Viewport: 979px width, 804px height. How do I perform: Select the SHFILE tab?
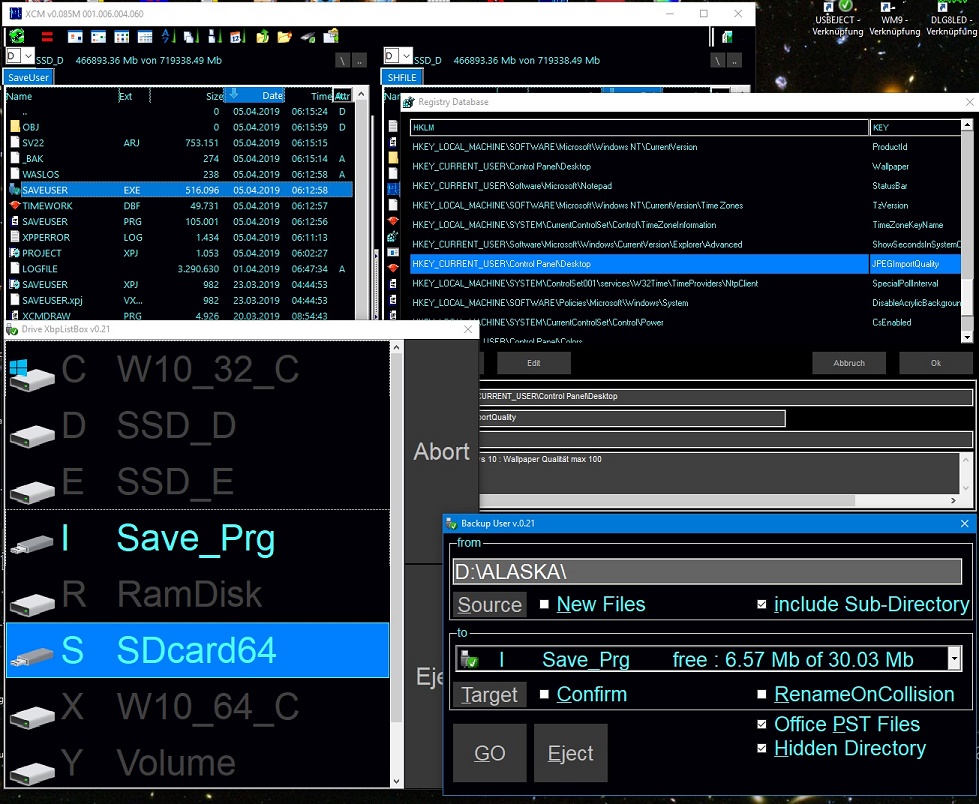click(x=402, y=77)
